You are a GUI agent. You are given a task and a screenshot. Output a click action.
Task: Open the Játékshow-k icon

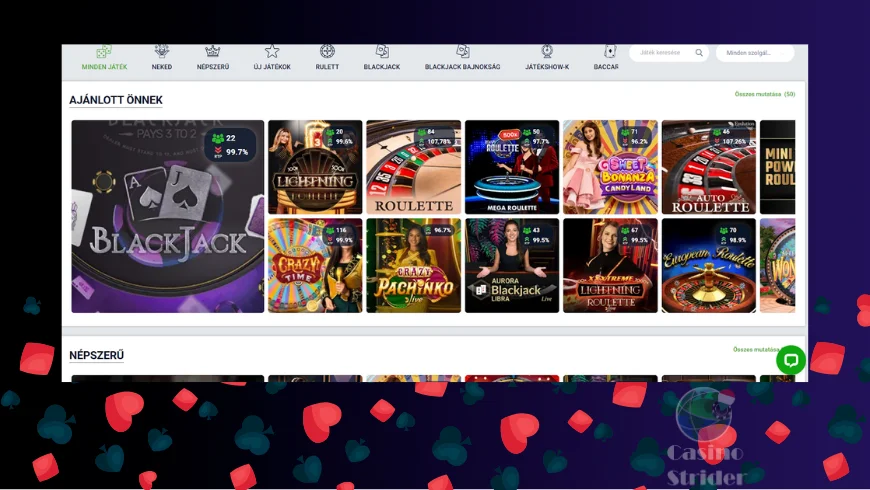tap(547, 51)
